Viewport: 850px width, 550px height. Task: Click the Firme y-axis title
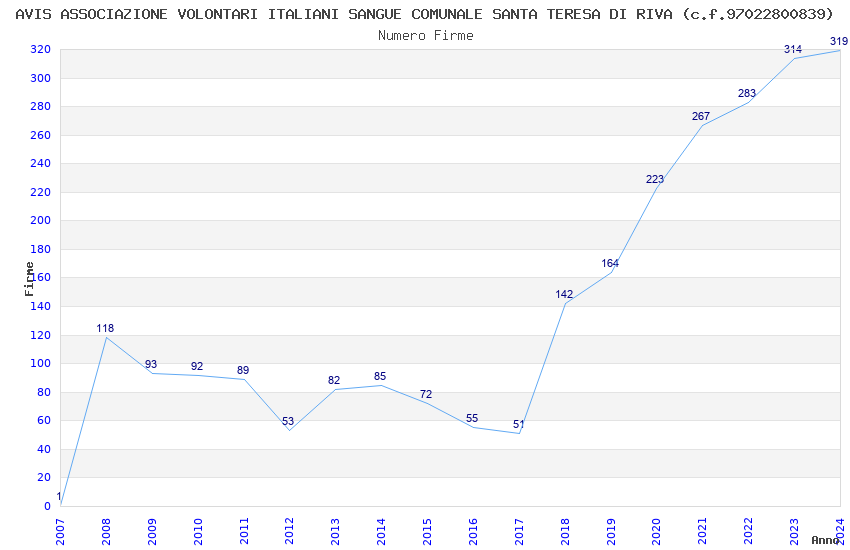[x=30, y=279]
